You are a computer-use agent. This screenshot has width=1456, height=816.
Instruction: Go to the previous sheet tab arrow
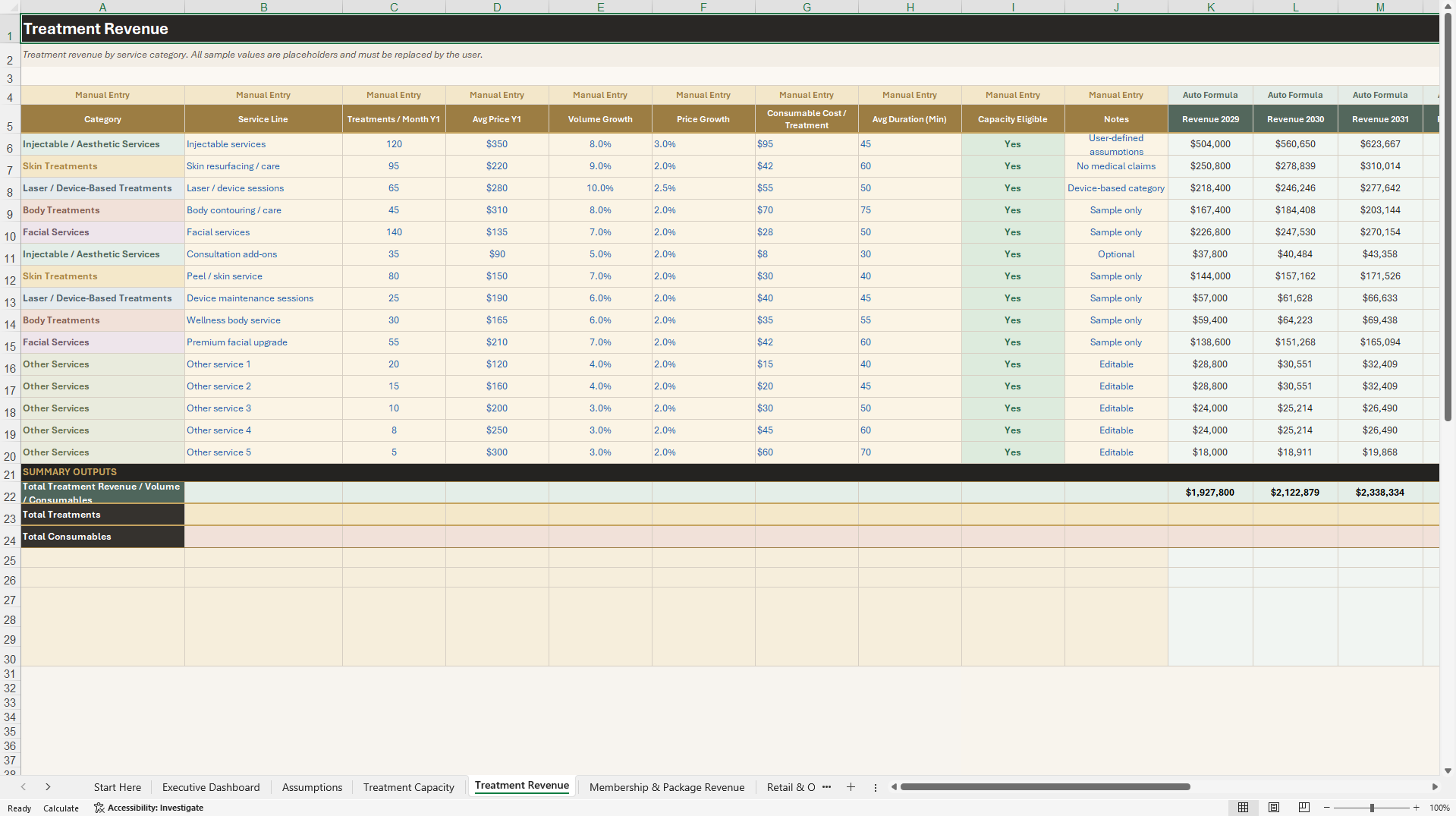tap(24, 787)
